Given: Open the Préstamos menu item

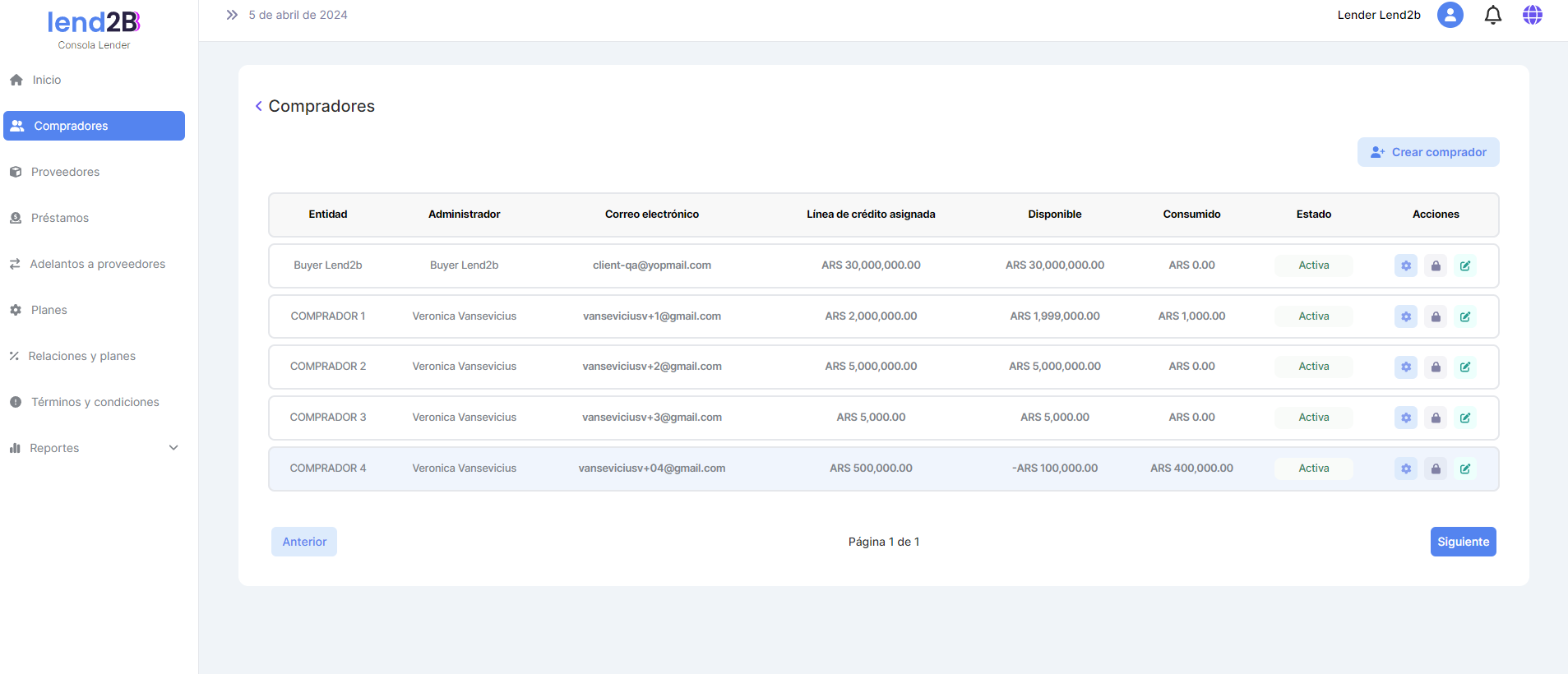Looking at the screenshot, I should (59, 218).
